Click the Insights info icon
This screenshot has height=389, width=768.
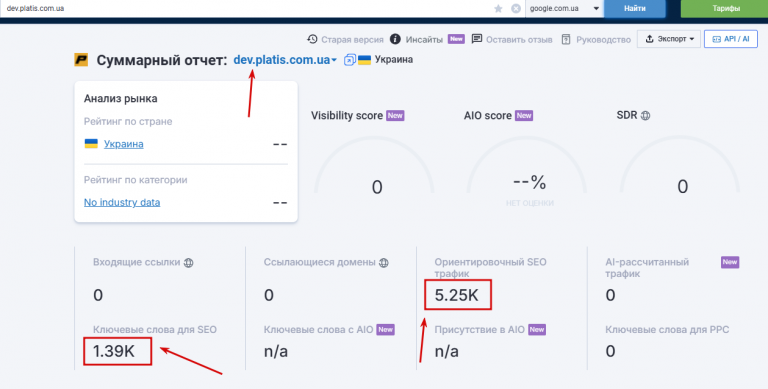tap(395, 39)
